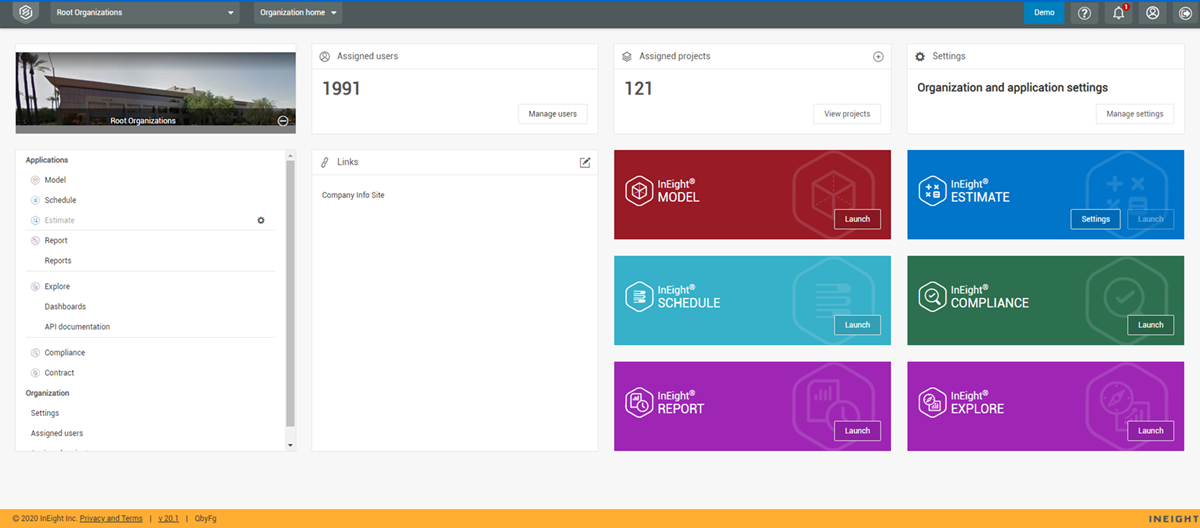Click the InEight Explore compass hexagon icon

932,402
